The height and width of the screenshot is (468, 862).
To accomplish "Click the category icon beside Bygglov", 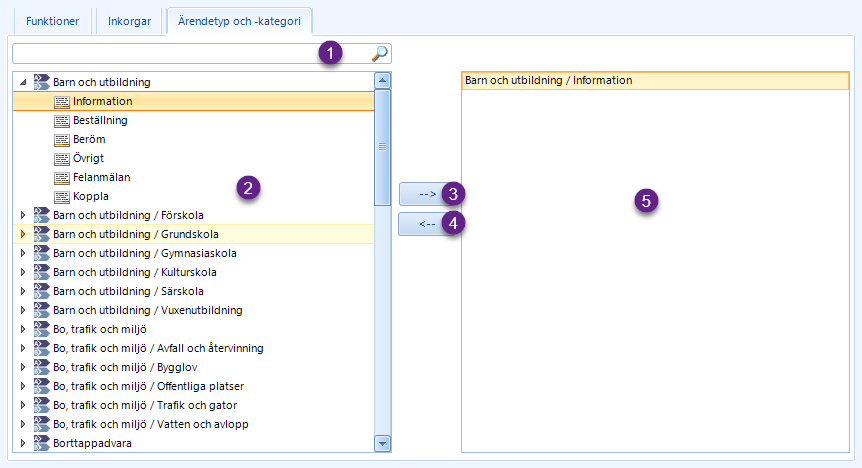I will tap(41, 367).
